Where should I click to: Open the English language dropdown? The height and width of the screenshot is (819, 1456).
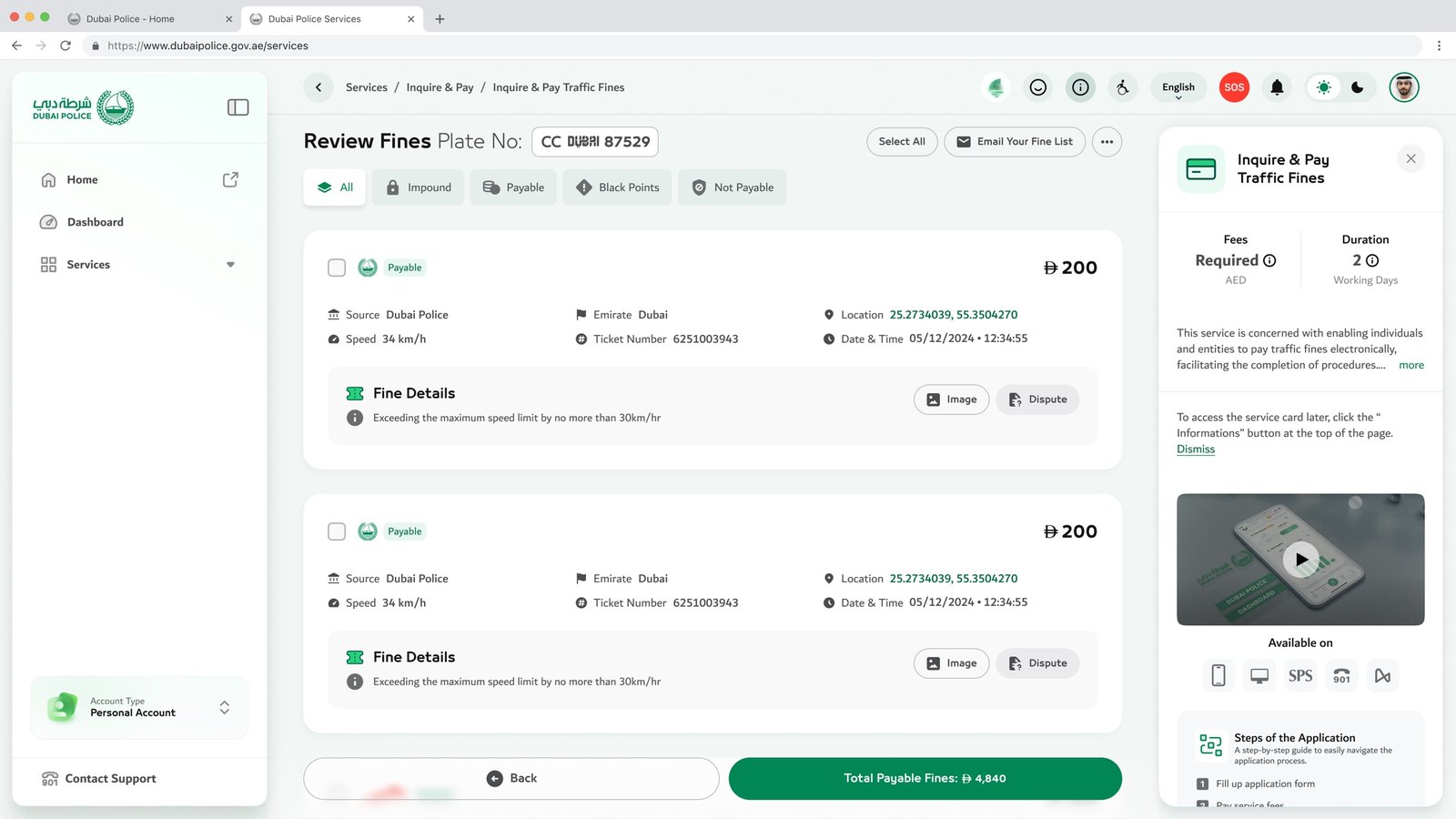tap(1178, 87)
